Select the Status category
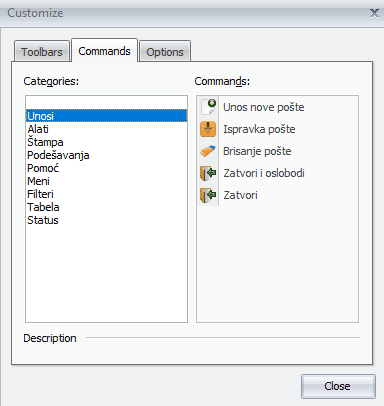 (x=43, y=220)
